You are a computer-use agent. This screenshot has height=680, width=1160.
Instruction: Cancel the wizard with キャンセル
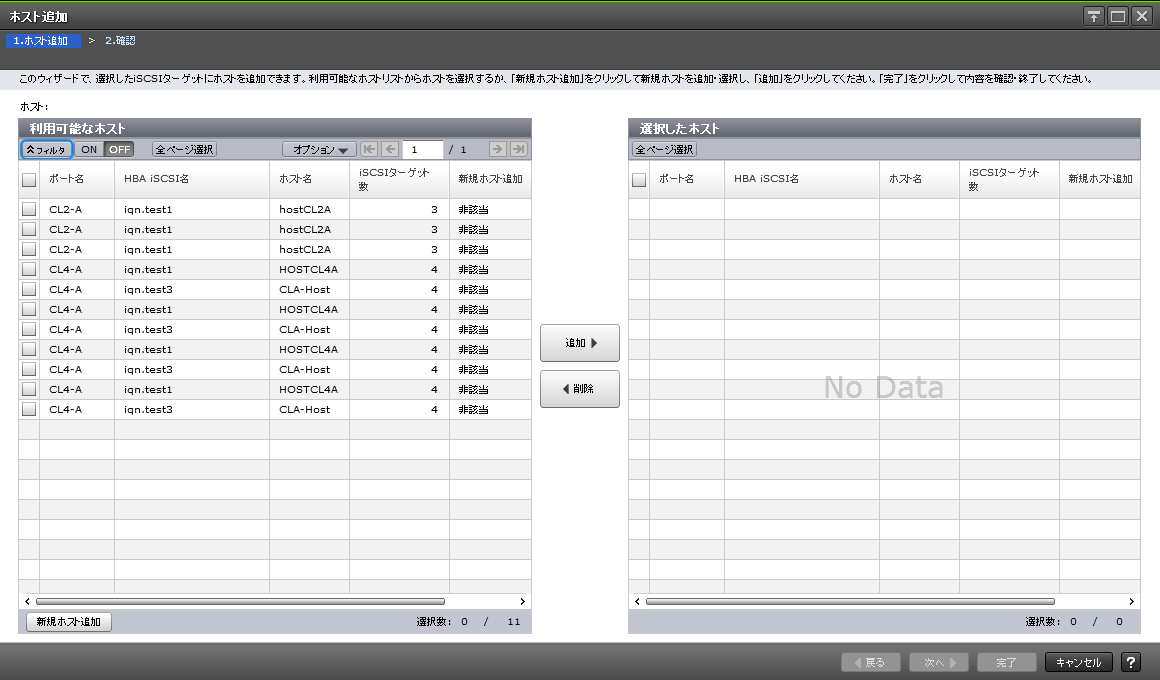coord(1078,661)
